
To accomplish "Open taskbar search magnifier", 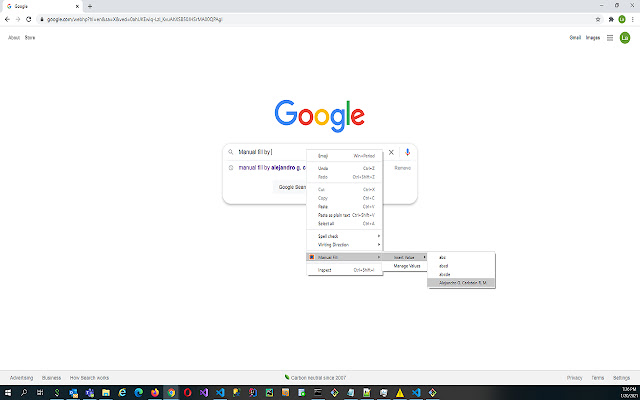I will click(x=24, y=393).
